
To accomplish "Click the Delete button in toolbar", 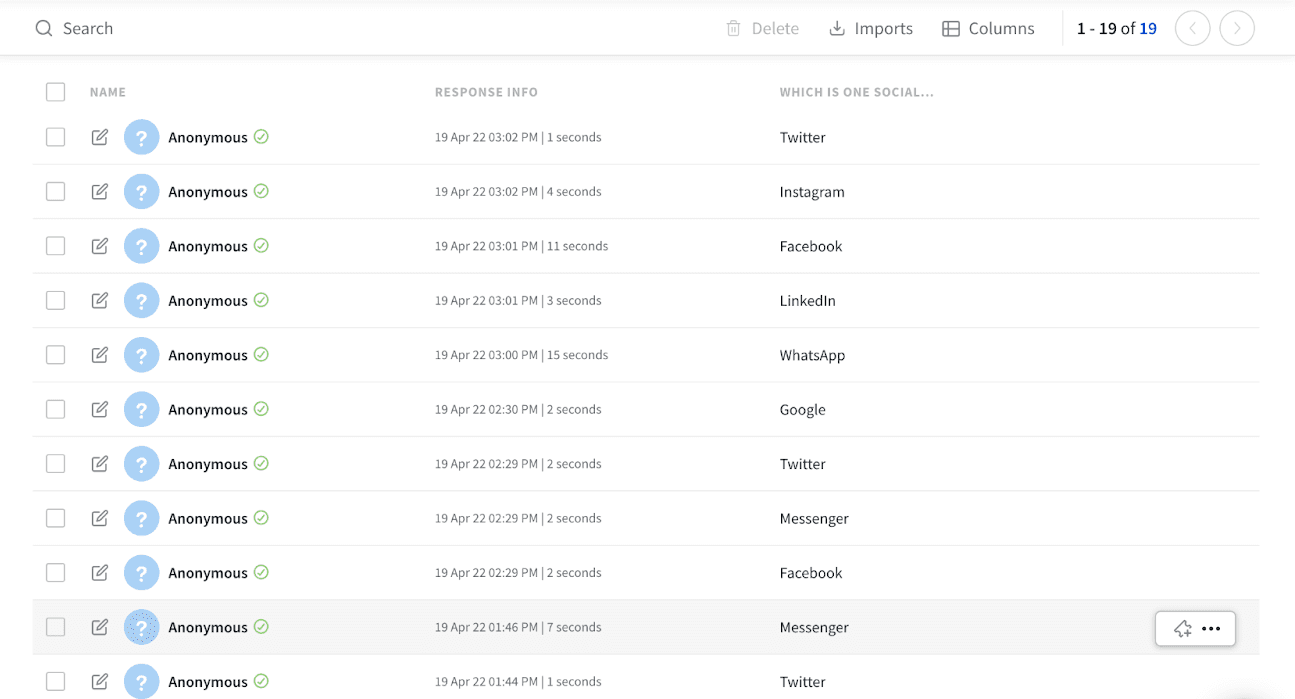I will click(762, 28).
